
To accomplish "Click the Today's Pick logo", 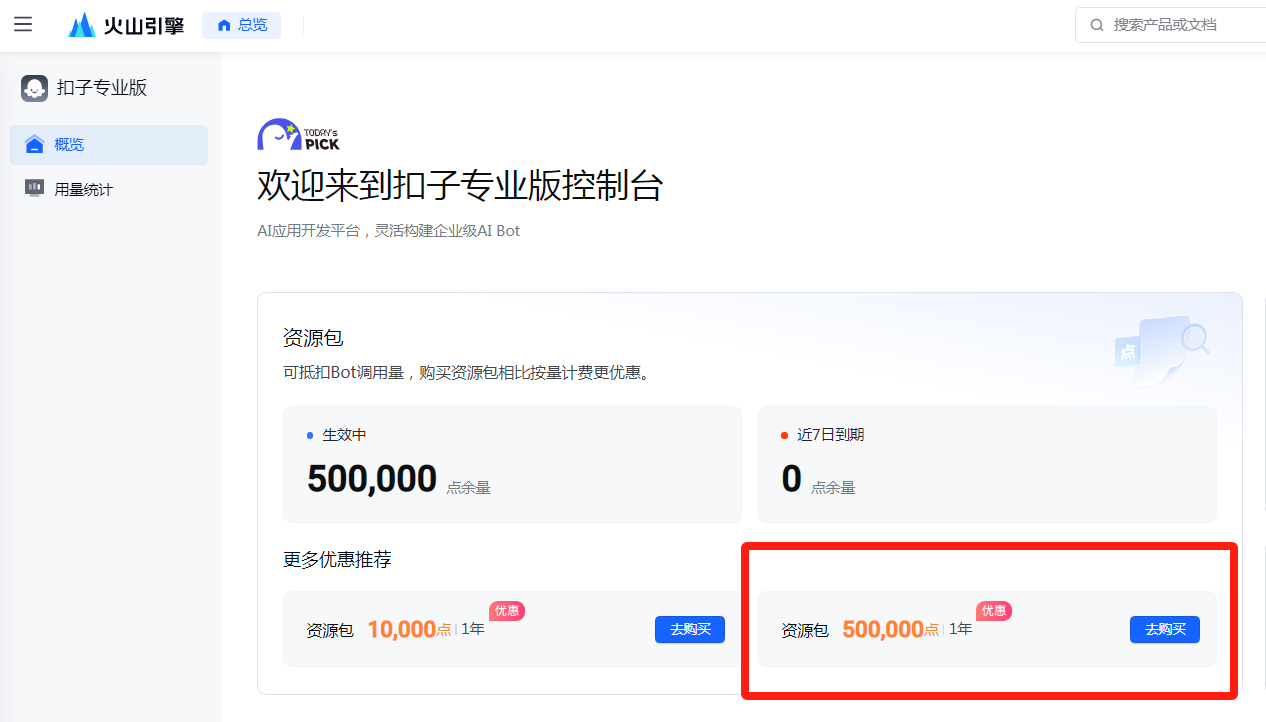I will (x=299, y=135).
